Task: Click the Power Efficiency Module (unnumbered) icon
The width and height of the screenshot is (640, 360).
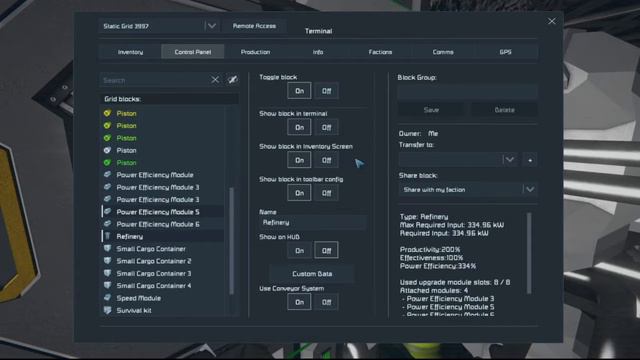Action: click(x=107, y=175)
